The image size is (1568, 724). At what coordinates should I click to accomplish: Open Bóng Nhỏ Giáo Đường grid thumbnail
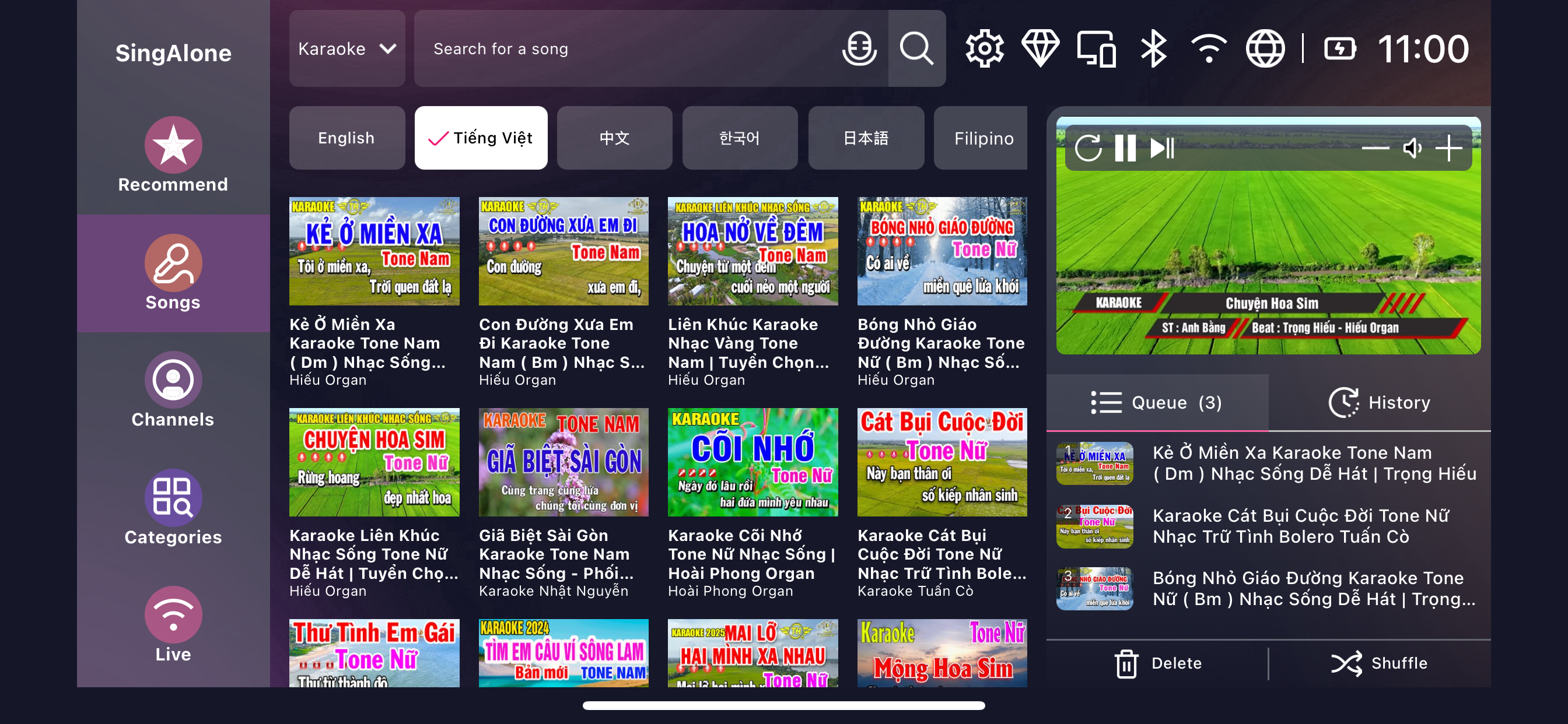coord(942,251)
